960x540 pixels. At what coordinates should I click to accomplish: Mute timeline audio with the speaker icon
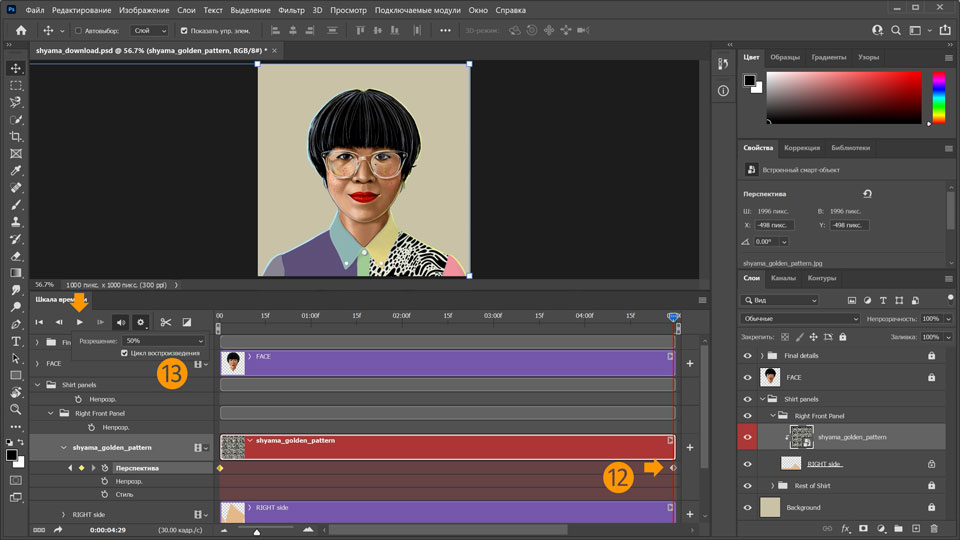click(x=121, y=322)
